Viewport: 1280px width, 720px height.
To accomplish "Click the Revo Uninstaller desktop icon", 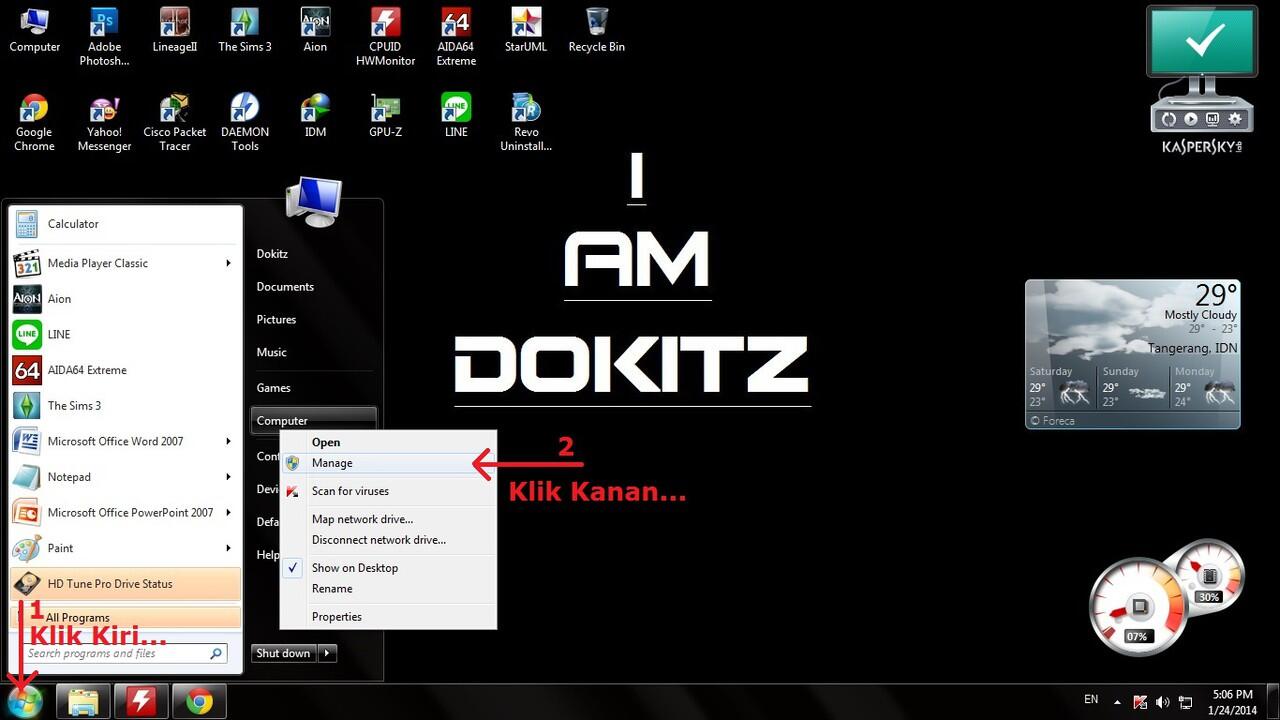I will (526, 122).
